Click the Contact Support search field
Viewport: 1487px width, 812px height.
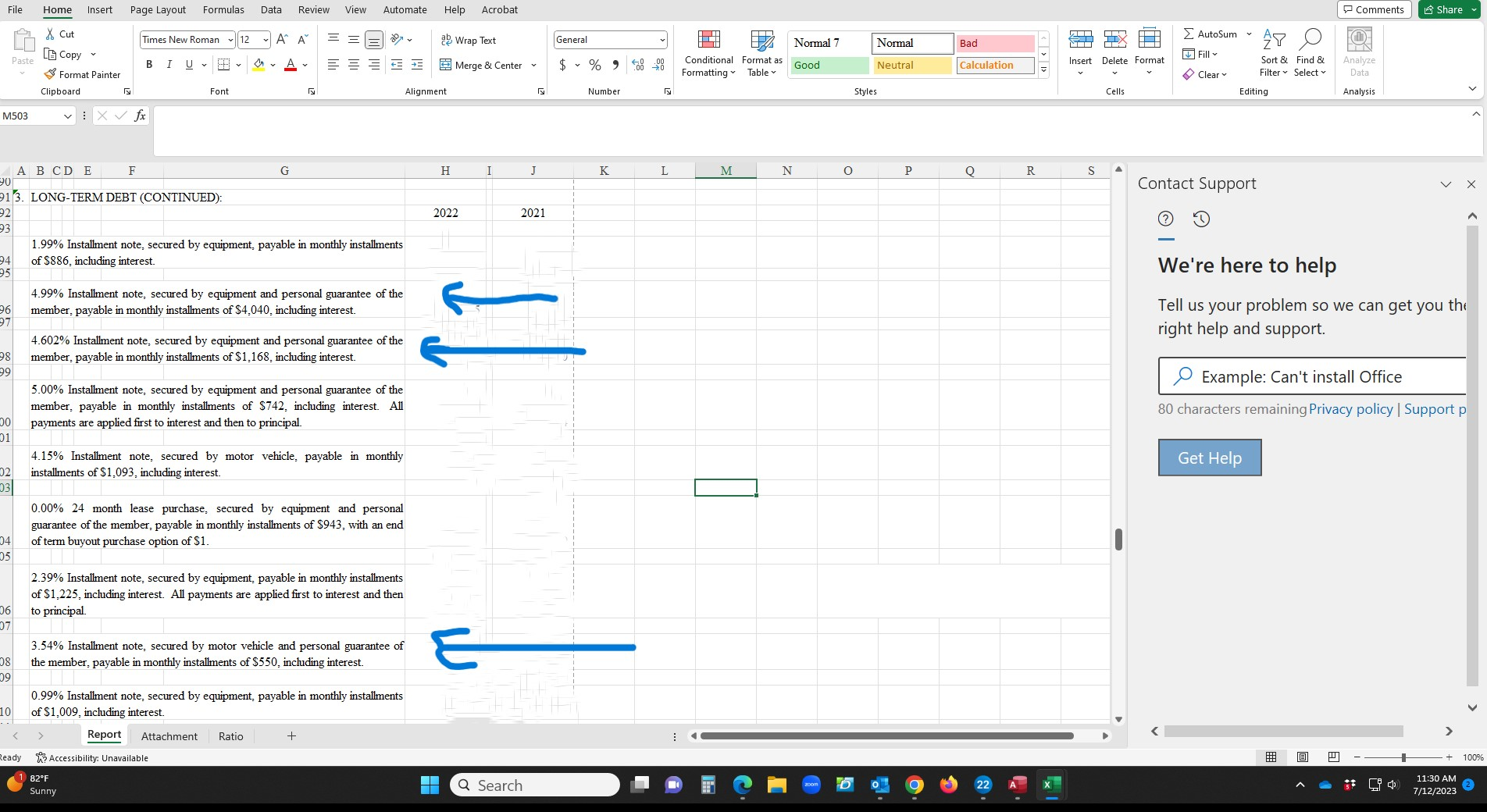coord(1312,376)
